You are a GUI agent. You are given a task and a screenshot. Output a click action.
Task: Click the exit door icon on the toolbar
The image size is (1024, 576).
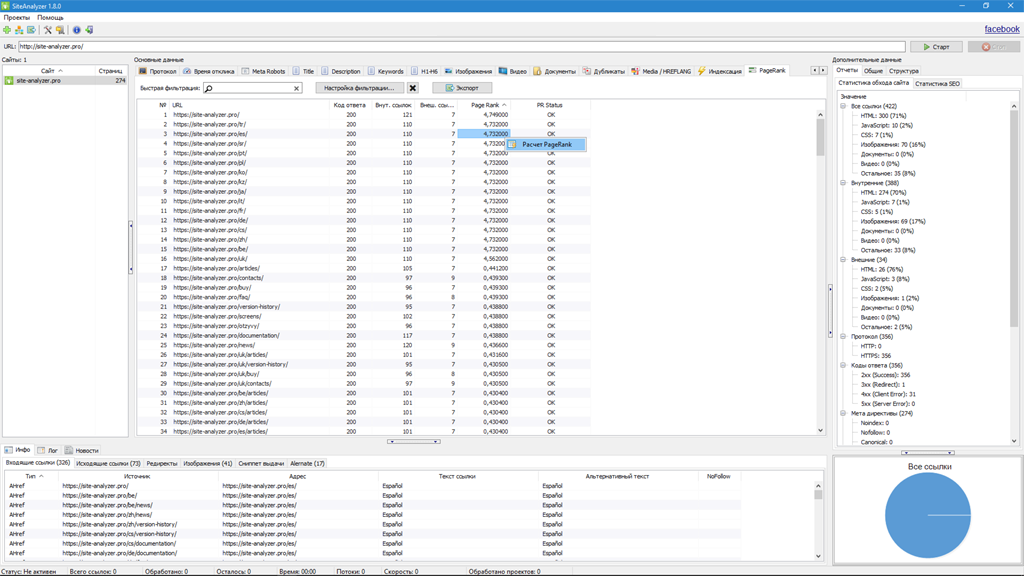[89, 30]
